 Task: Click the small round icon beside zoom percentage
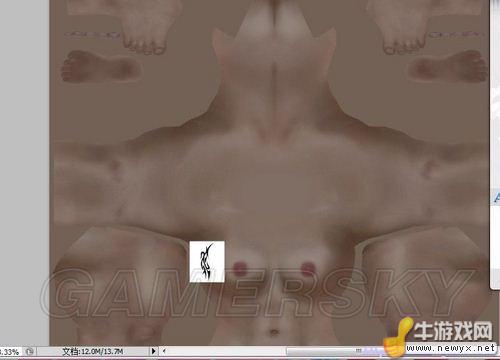pyautogui.click(x=30, y=351)
